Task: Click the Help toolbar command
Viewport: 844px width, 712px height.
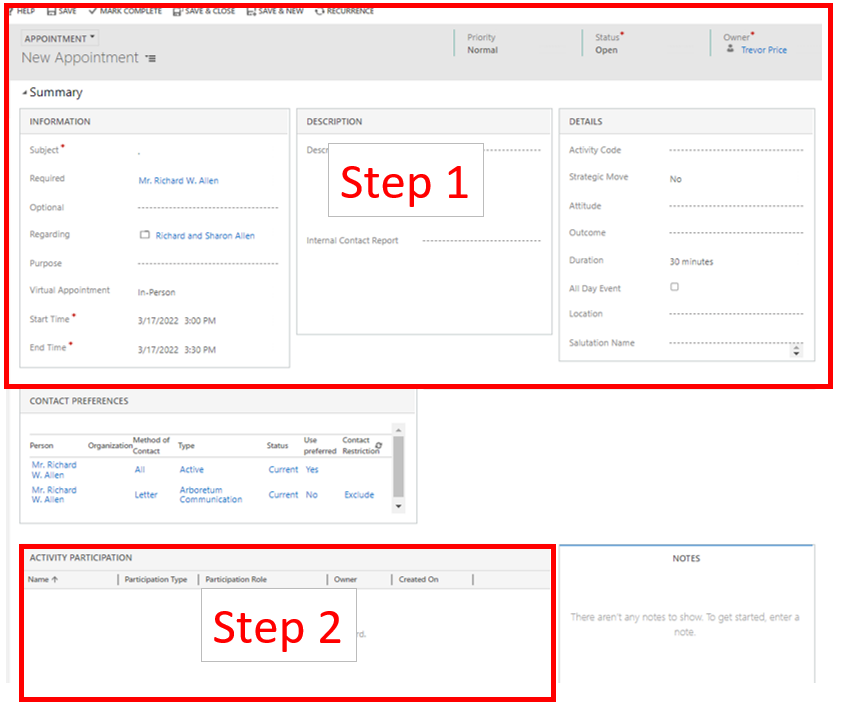Action: click(22, 11)
